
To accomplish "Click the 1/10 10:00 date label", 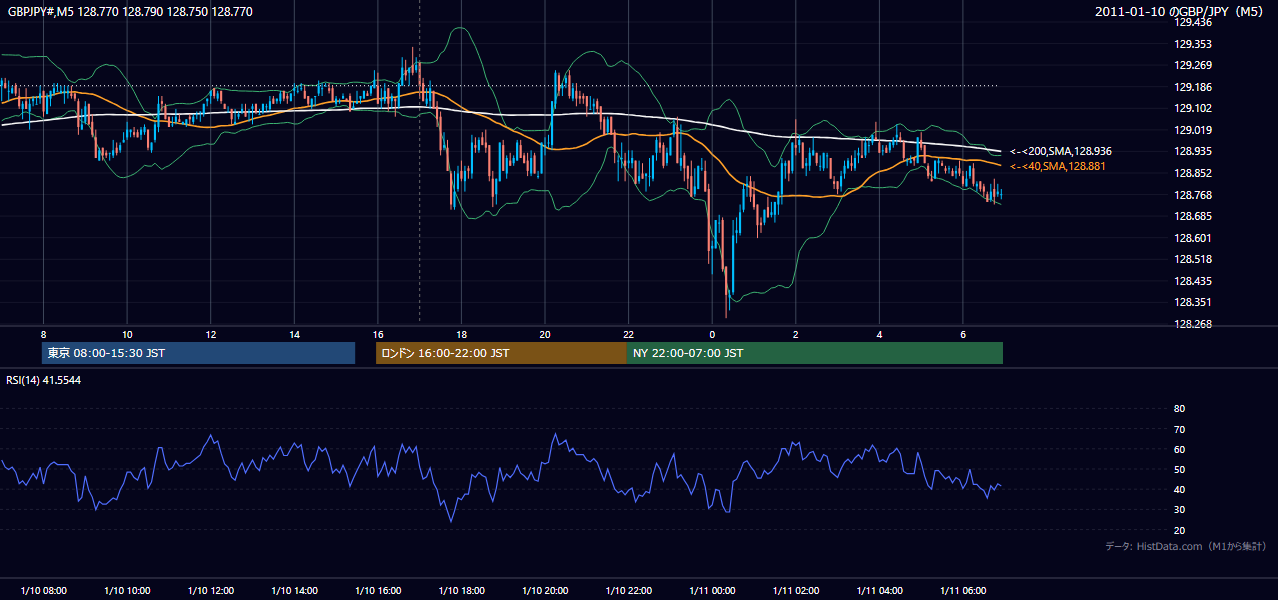I will 127,591.
